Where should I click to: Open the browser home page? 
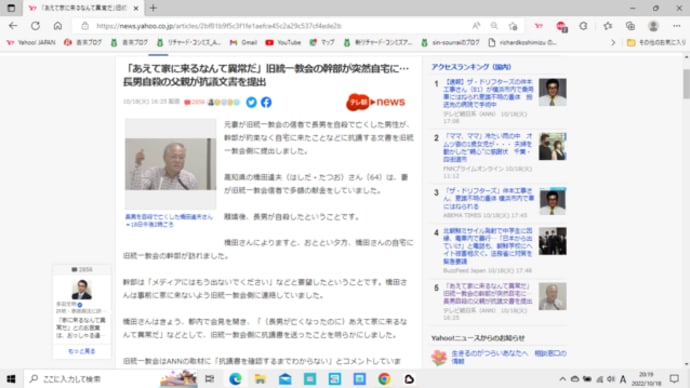[58, 26]
